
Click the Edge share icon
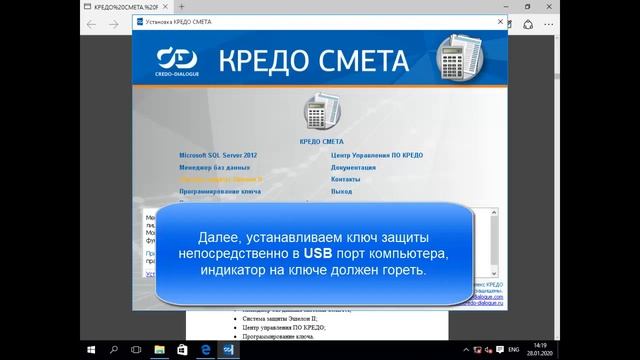click(x=528, y=24)
